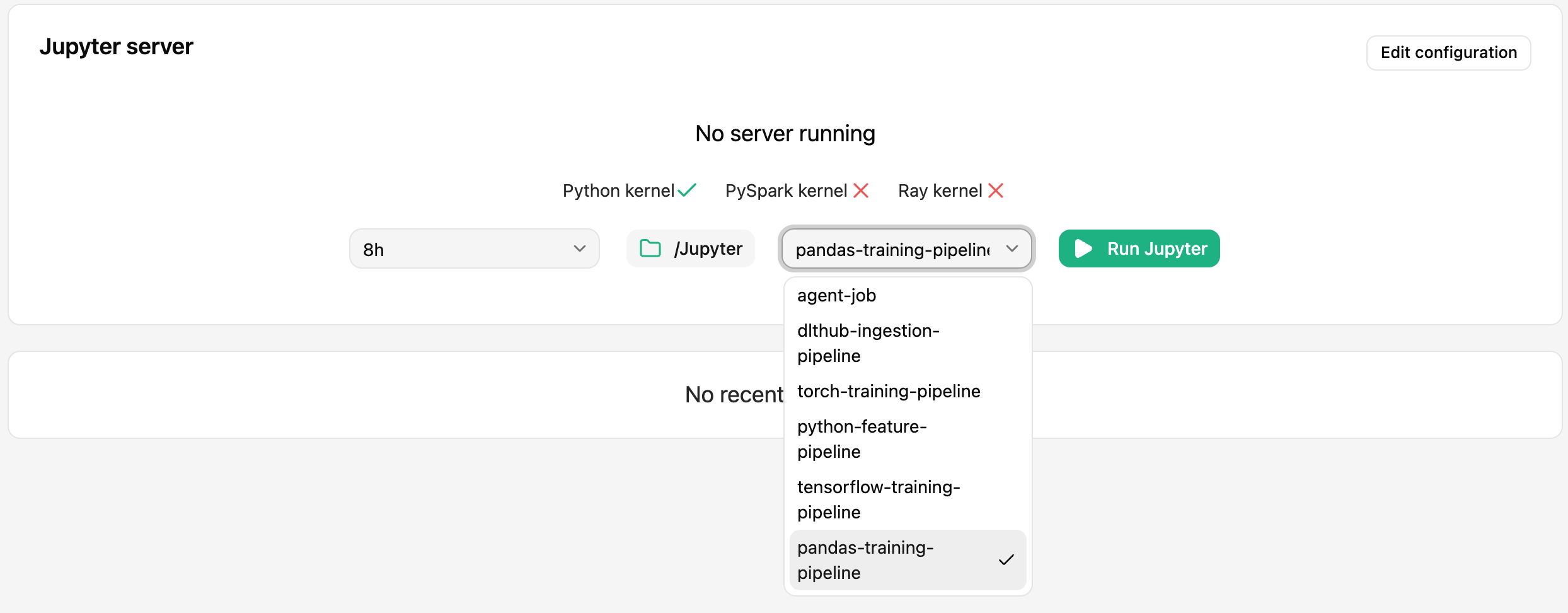Click the green folder icon beside /Jupyter
Image resolution: width=1568 pixels, height=613 pixels.
(650, 248)
